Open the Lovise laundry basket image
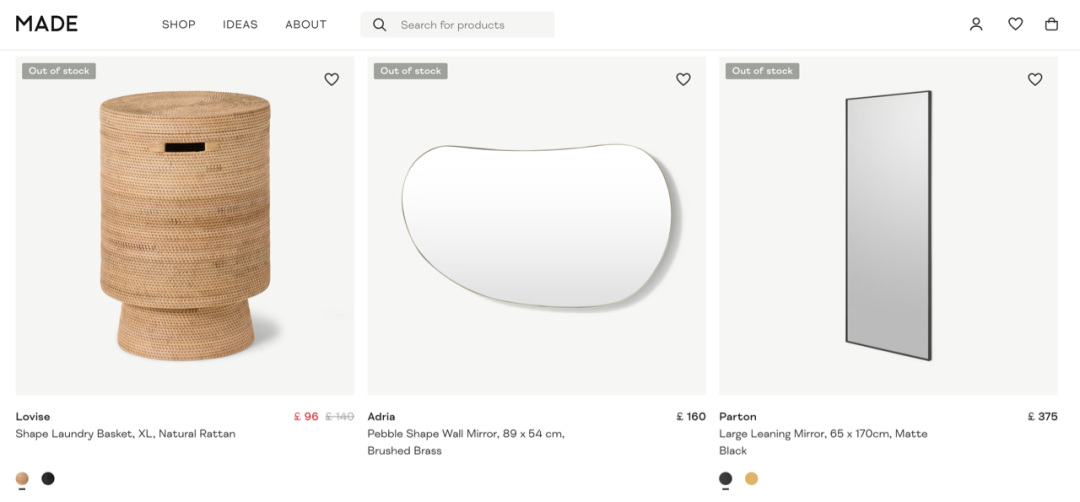The image size is (1080, 502). coord(185,226)
